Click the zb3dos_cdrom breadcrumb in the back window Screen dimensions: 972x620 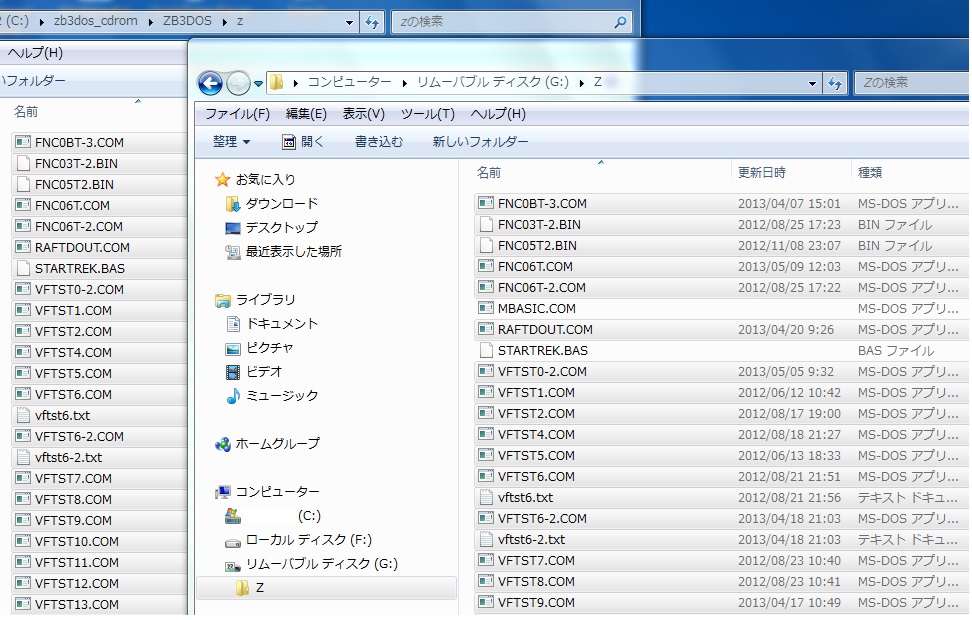pos(95,21)
